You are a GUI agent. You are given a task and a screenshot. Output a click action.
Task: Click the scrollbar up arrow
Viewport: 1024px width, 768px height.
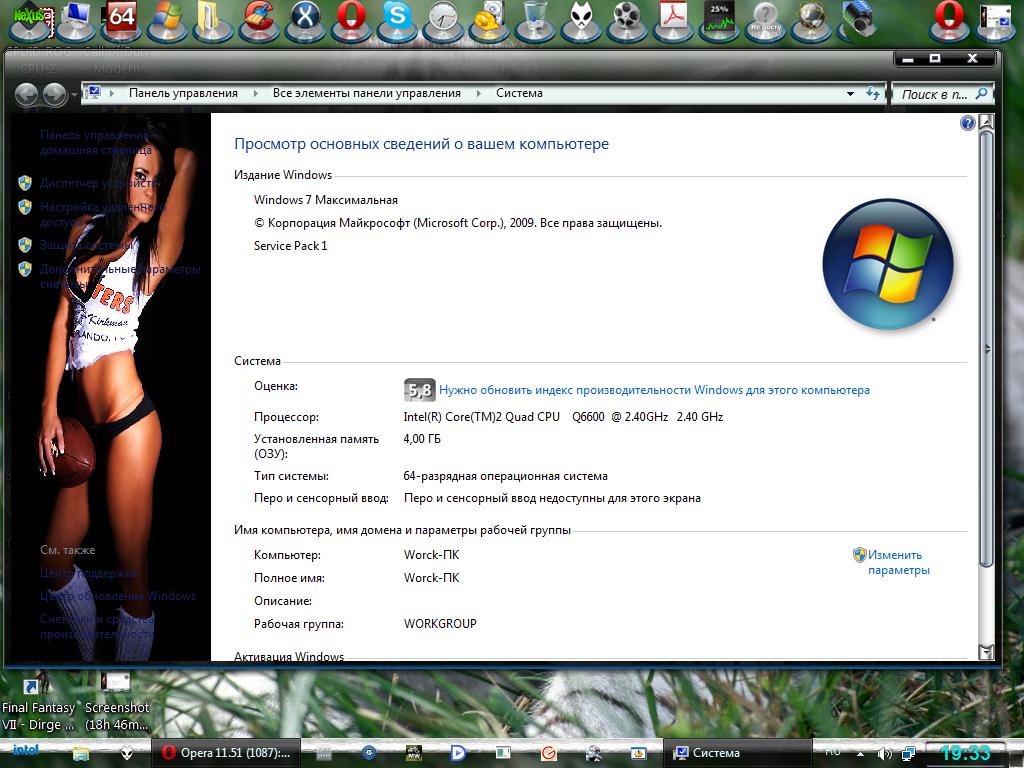pos(986,121)
